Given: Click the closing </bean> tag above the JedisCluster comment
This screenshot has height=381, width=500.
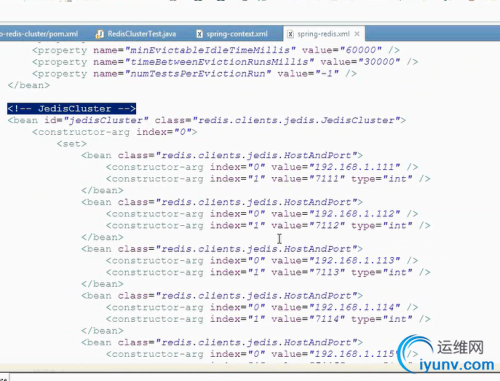Looking at the screenshot, I should point(29,85).
